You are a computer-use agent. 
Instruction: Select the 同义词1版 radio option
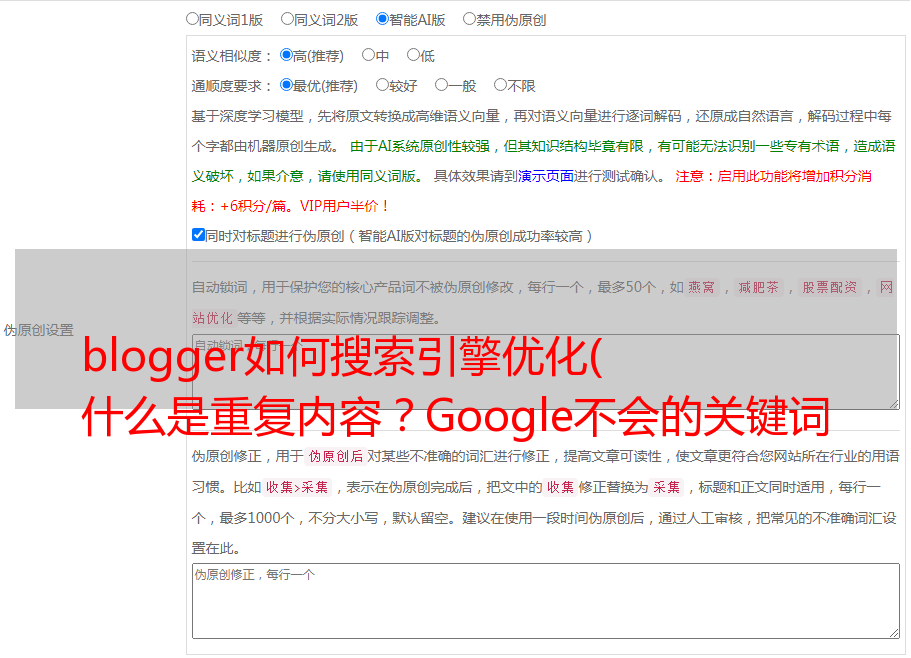192,19
